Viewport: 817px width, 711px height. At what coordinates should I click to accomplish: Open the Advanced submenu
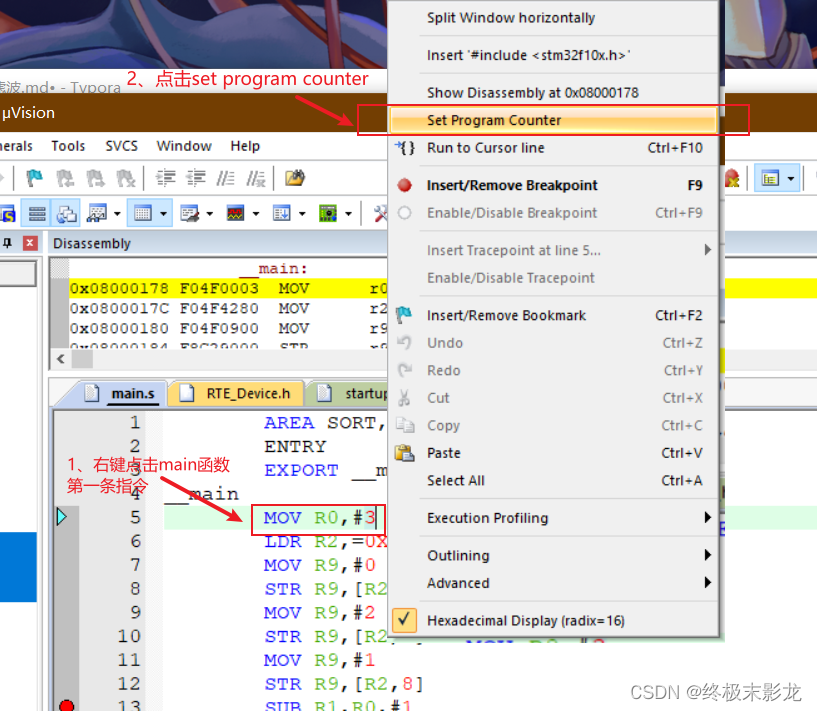[x=553, y=583]
